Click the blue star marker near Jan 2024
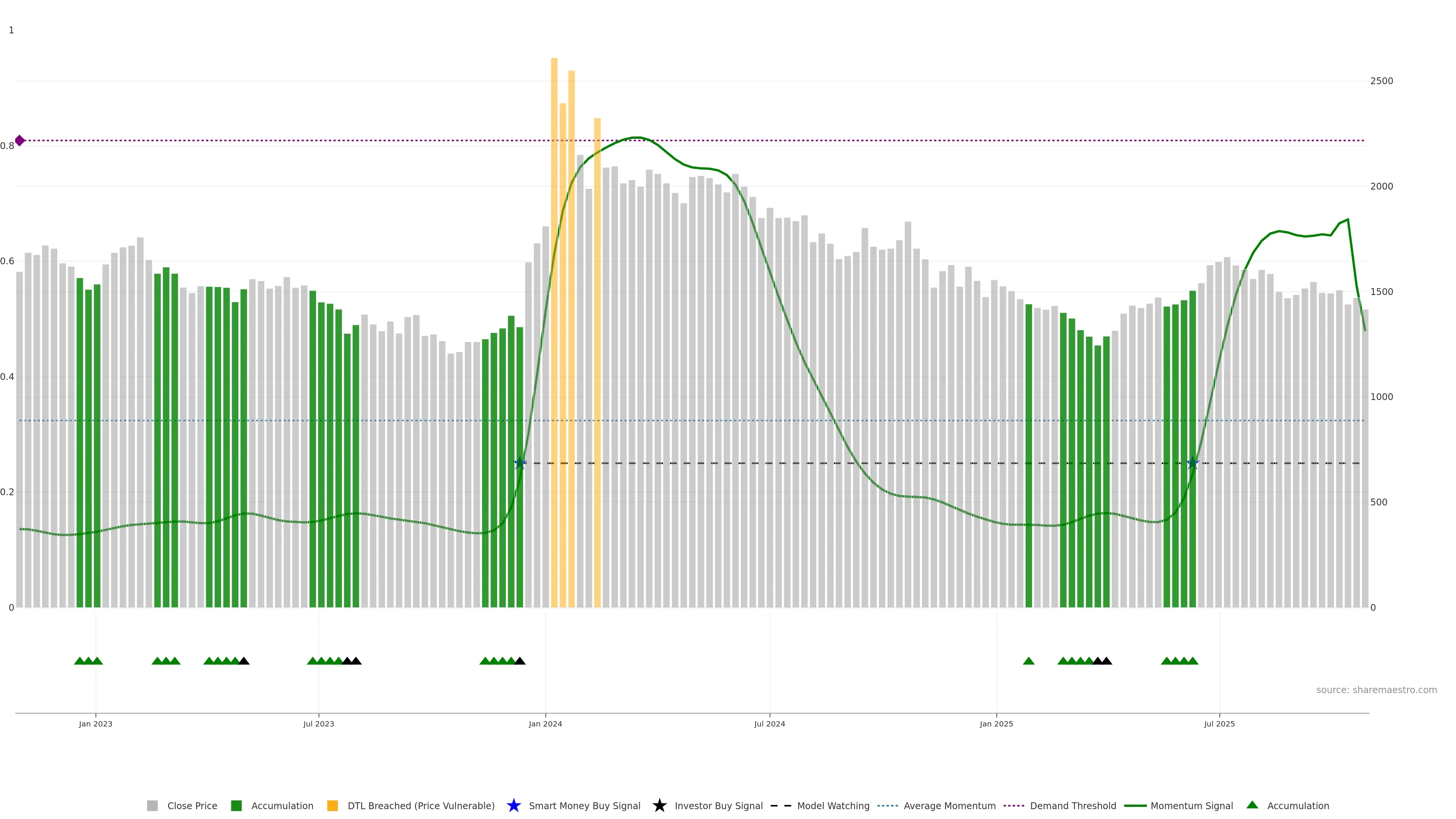The image size is (1456, 819). (x=520, y=463)
